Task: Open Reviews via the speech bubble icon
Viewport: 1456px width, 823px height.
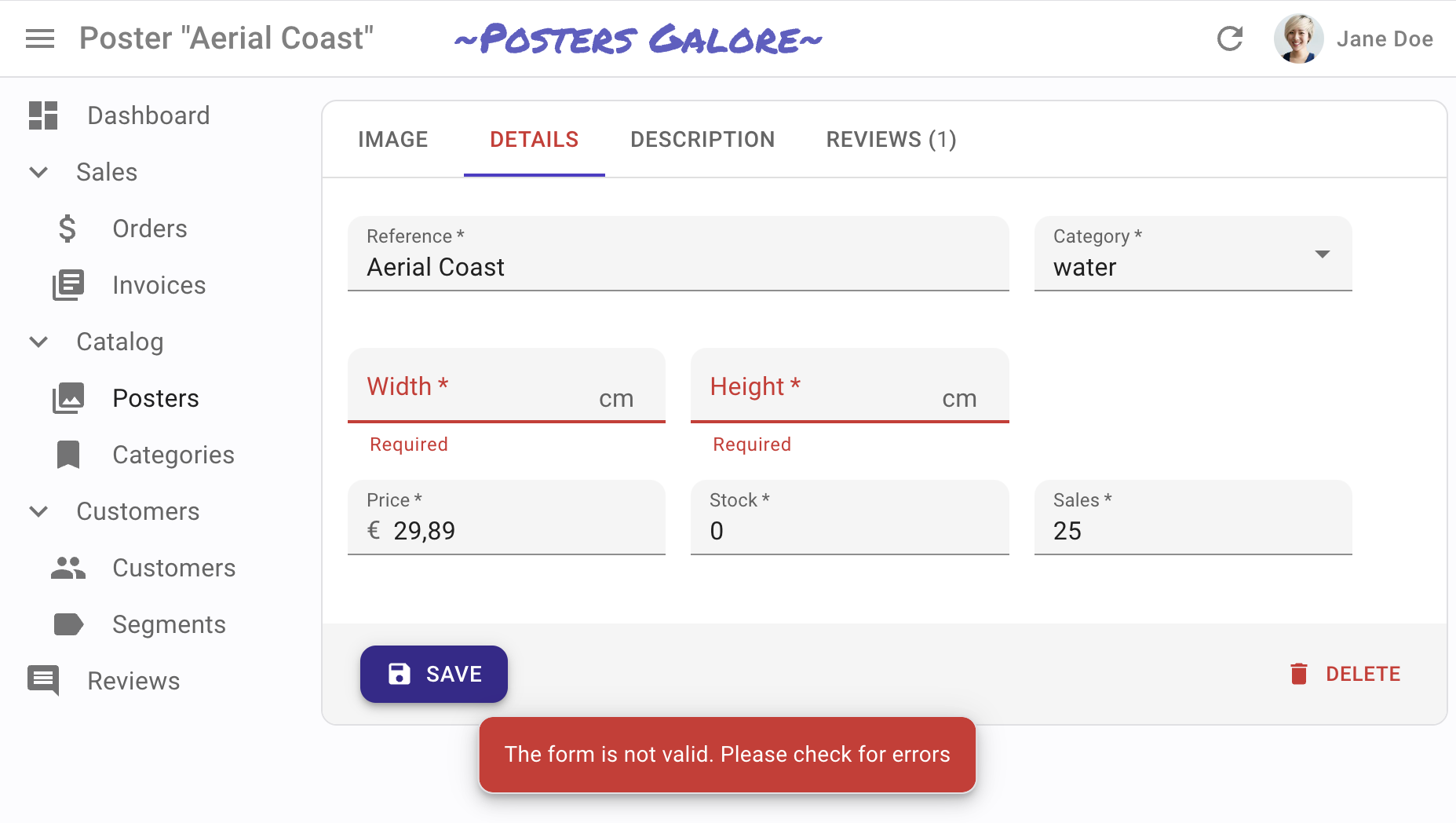Action: point(44,681)
